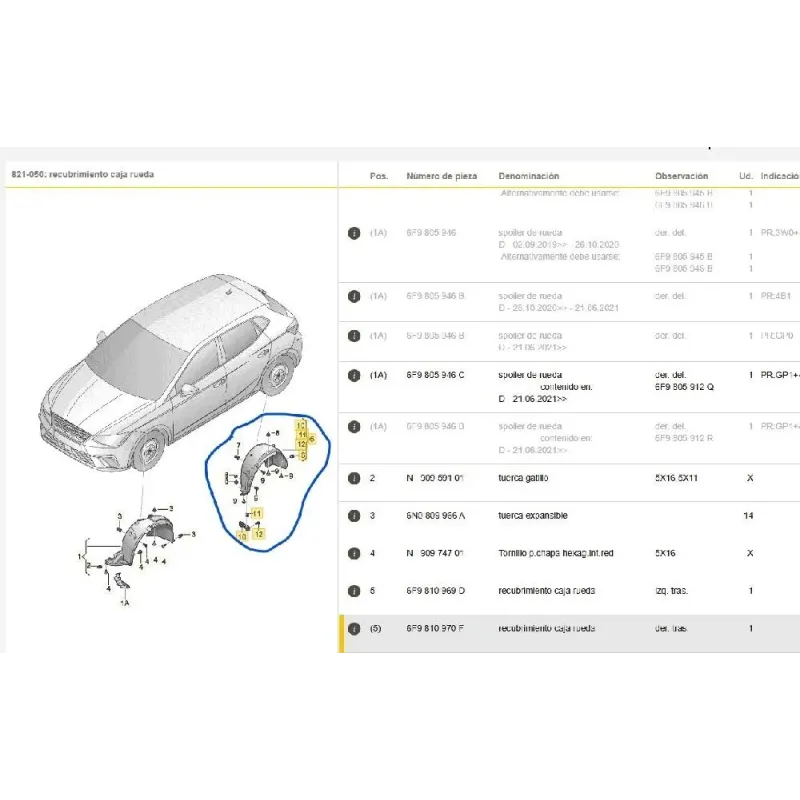Open referenced part 6F9 805 912 R
The width and height of the screenshot is (800, 800).
[684, 438]
